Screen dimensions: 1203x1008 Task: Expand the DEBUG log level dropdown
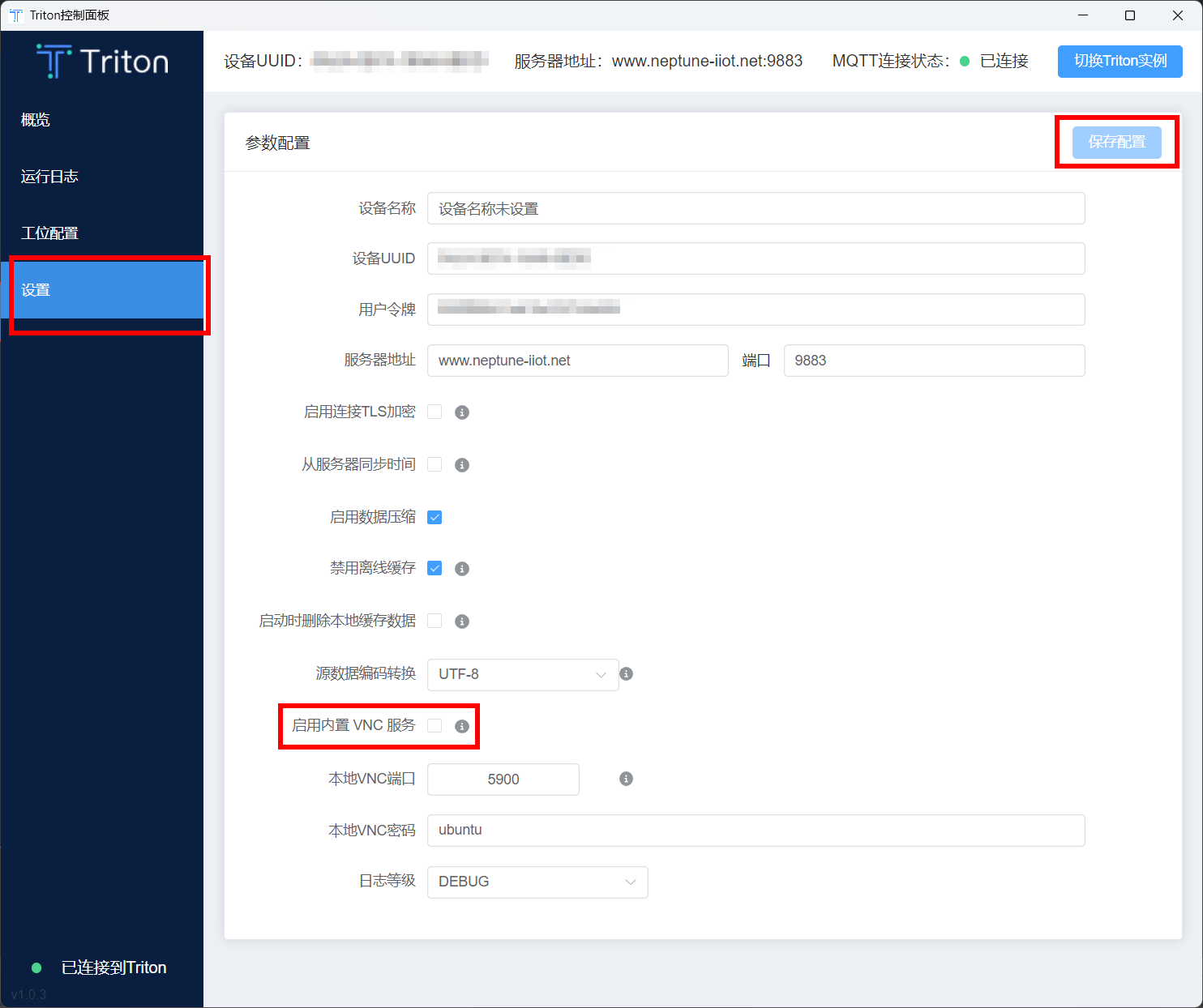click(x=537, y=882)
